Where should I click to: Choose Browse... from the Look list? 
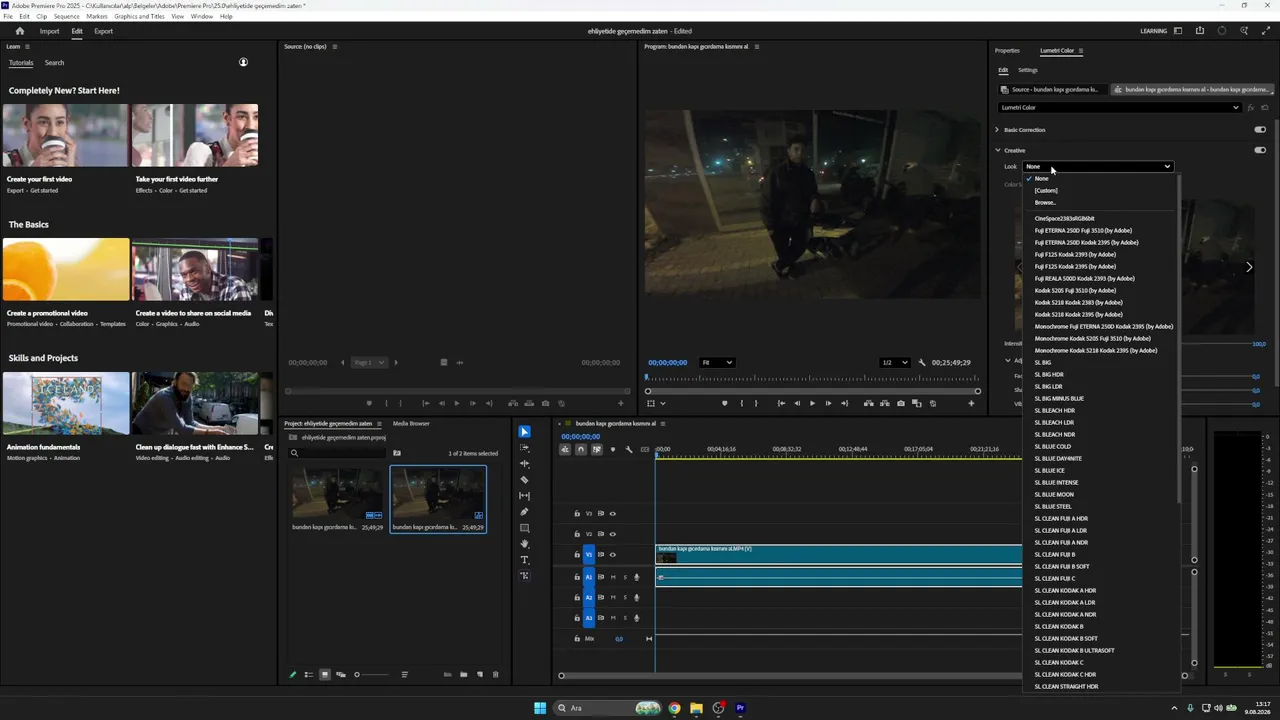click(1045, 203)
